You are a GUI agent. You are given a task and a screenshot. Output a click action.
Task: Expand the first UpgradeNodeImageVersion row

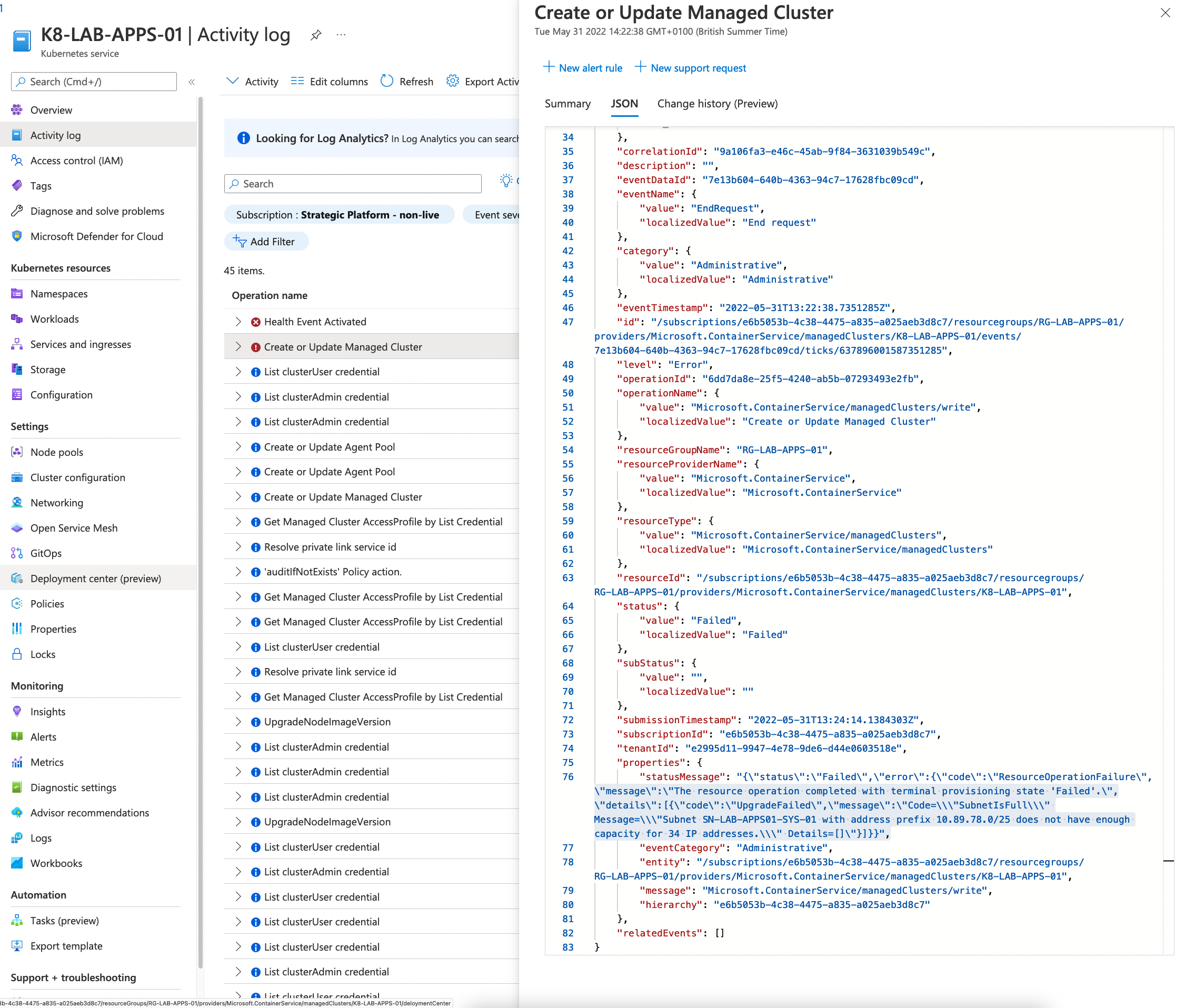coord(238,721)
